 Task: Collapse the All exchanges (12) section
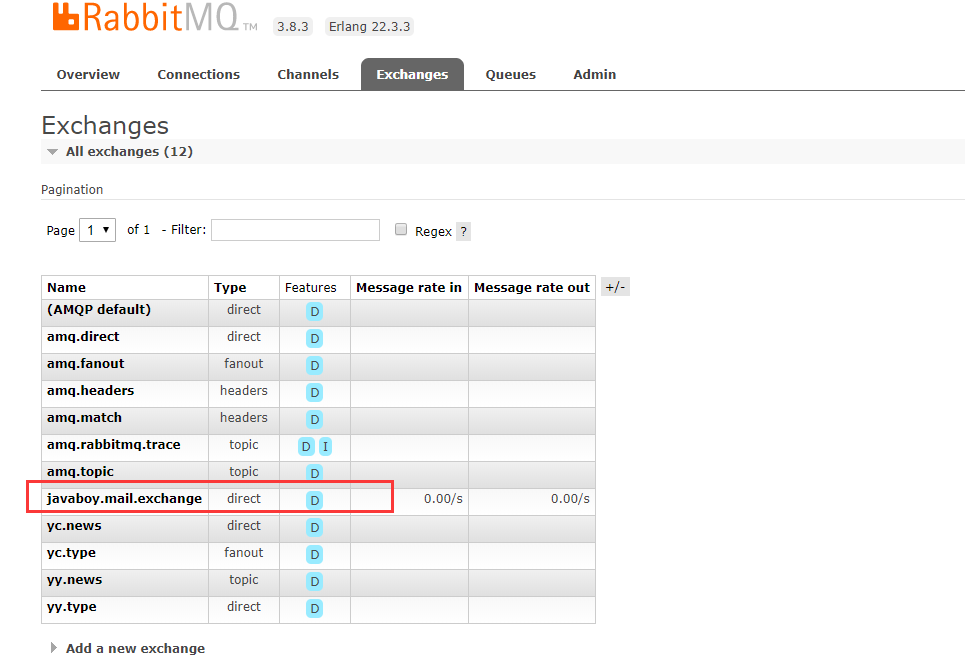(129, 151)
